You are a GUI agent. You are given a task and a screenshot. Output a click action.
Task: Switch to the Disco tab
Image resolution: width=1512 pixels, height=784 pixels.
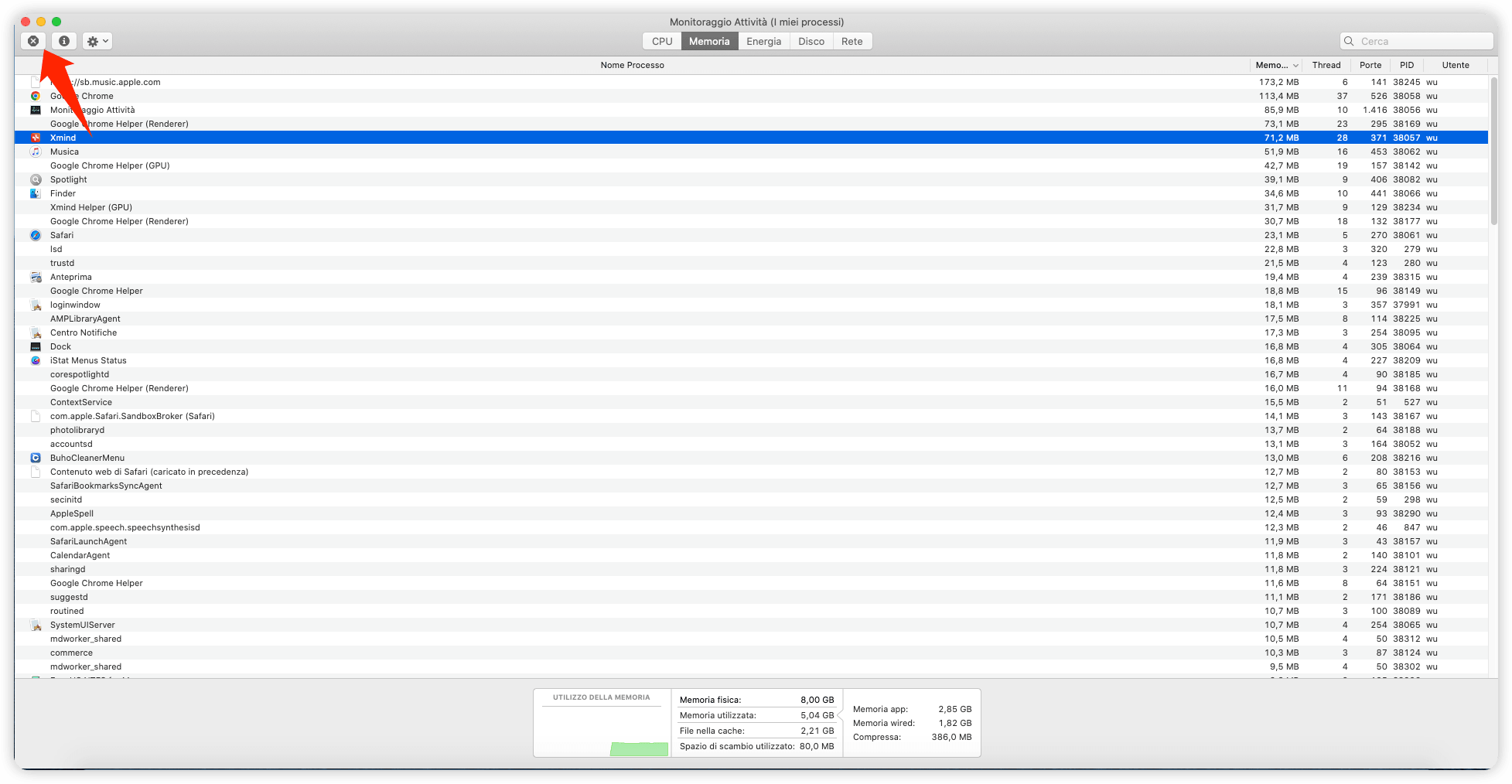811,41
